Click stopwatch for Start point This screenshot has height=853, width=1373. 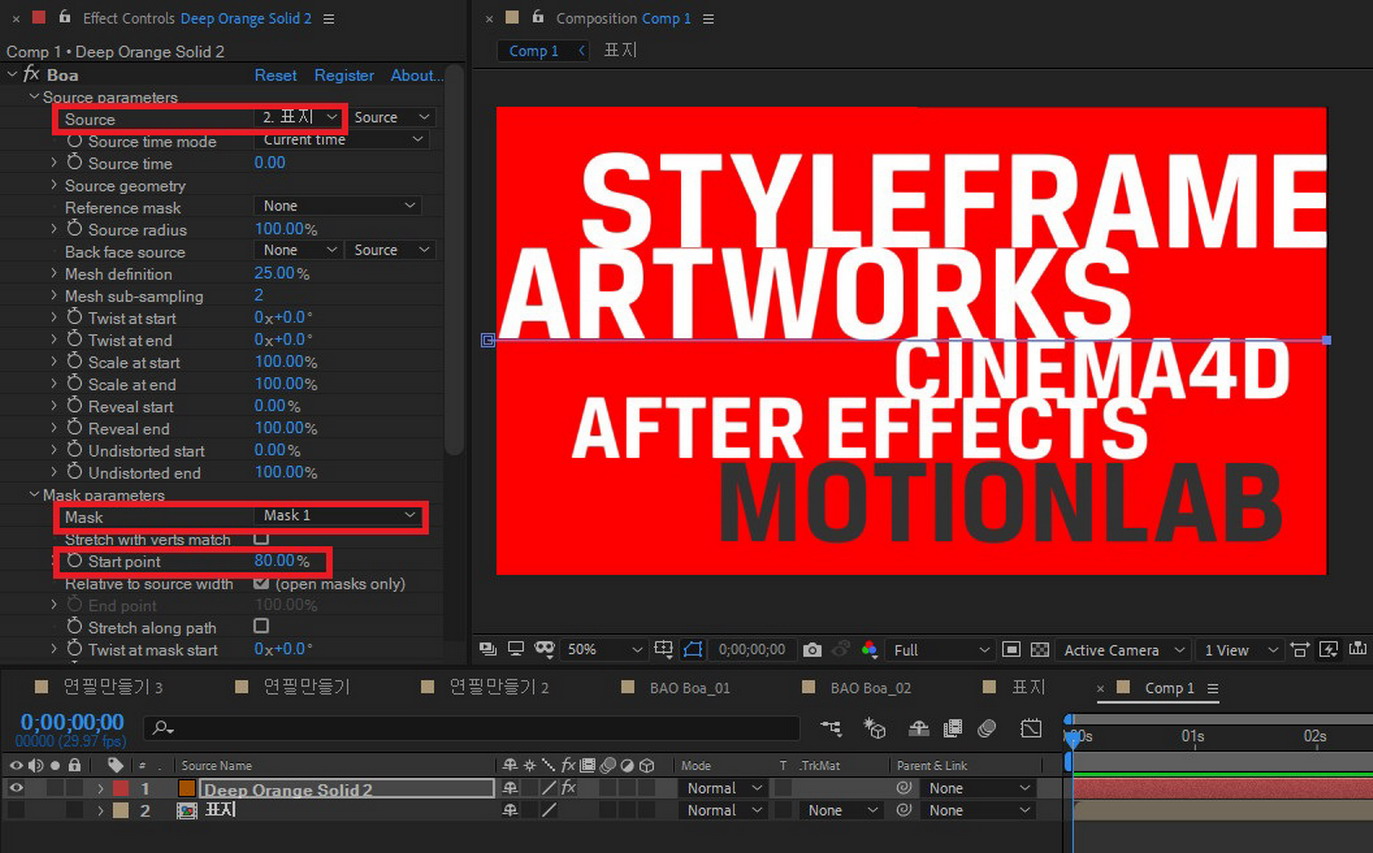[74, 561]
